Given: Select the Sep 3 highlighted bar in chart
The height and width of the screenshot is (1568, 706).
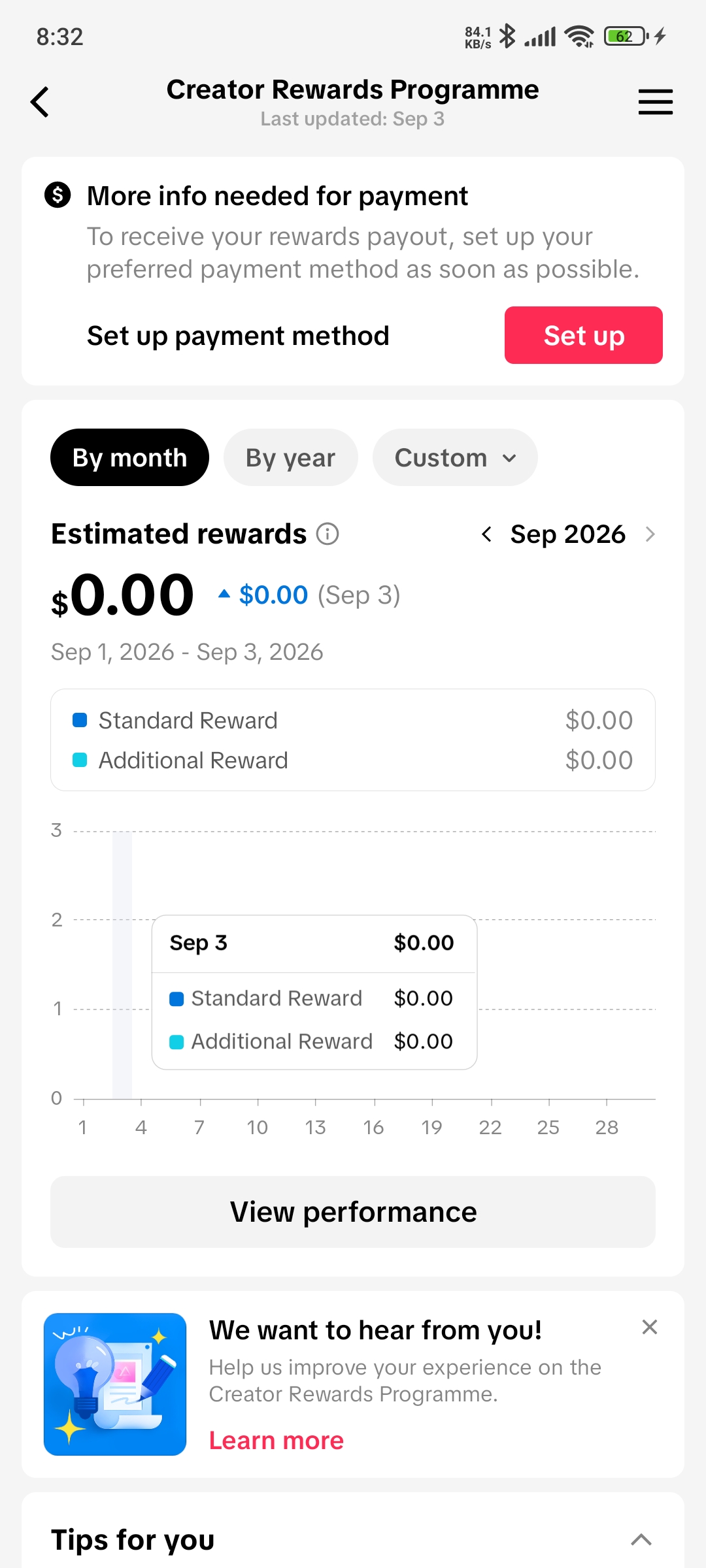Looking at the screenshot, I should coord(122,965).
